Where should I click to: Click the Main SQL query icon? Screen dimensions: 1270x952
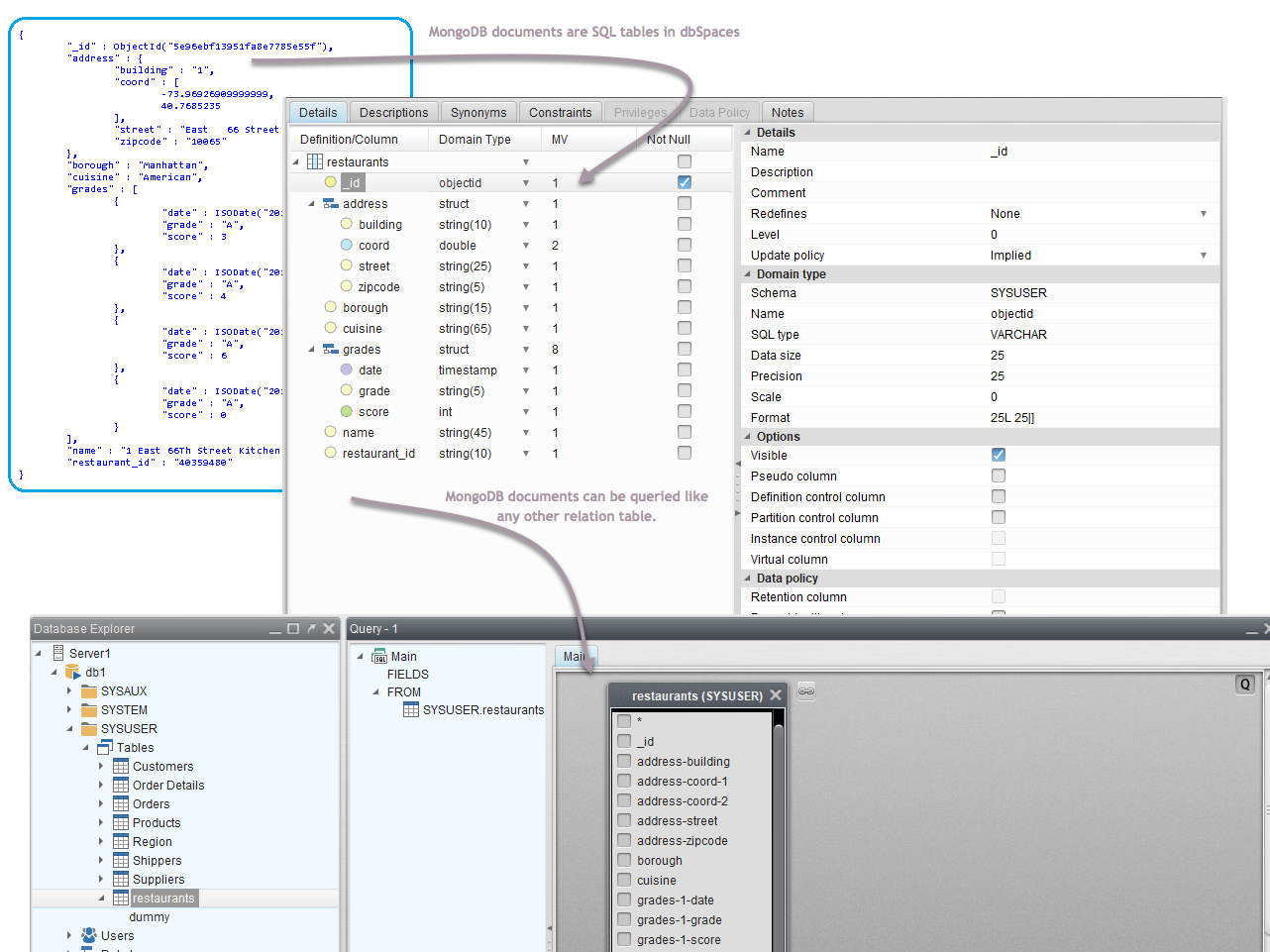click(x=379, y=657)
